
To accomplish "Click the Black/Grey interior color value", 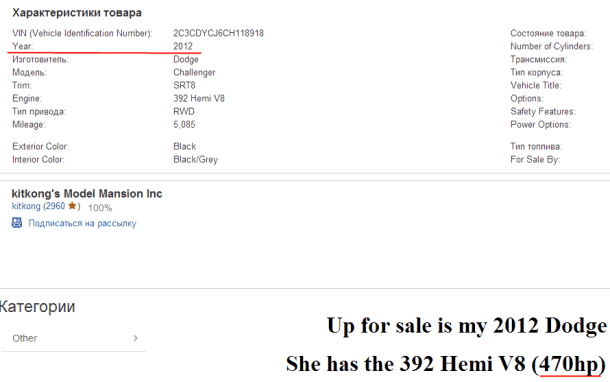I will [195, 159].
